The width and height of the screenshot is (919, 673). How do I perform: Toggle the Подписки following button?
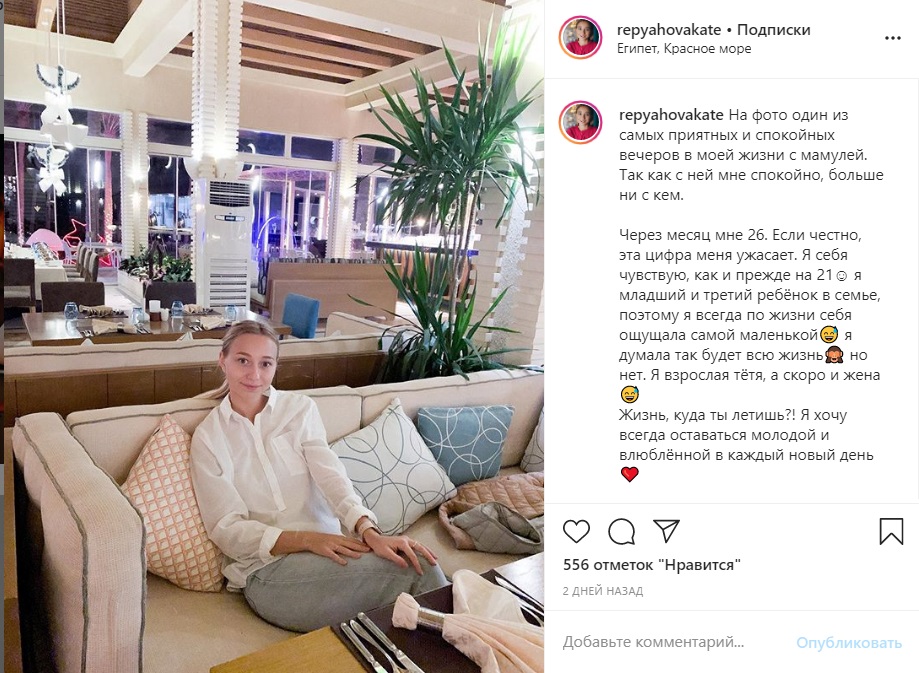click(x=774, y=29)
